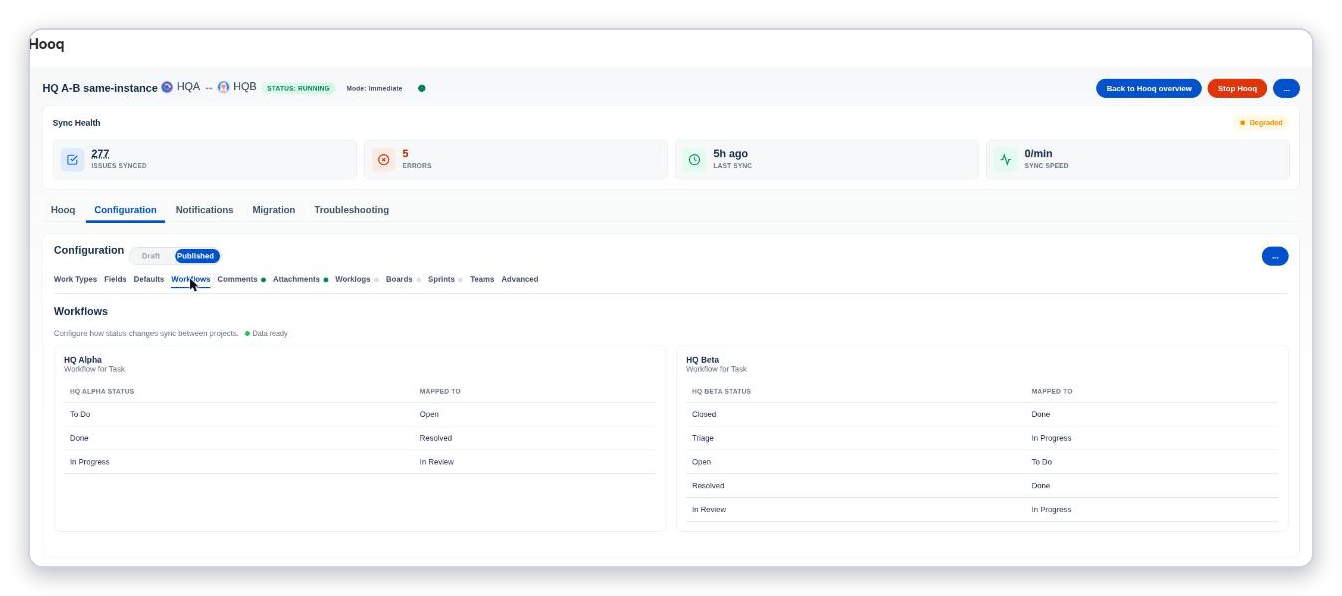Open the Sprints sub-tab
1342x596 pixels.
pyautogui.click(x=445, y=279)
